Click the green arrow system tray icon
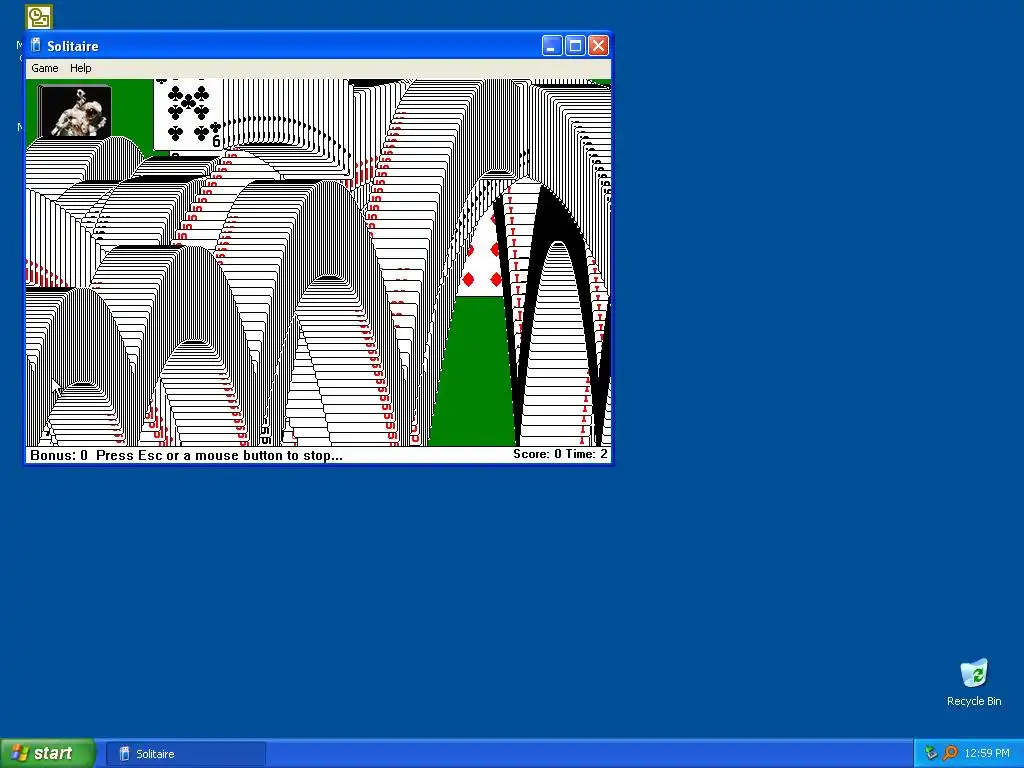 click(x=931, y=754)
